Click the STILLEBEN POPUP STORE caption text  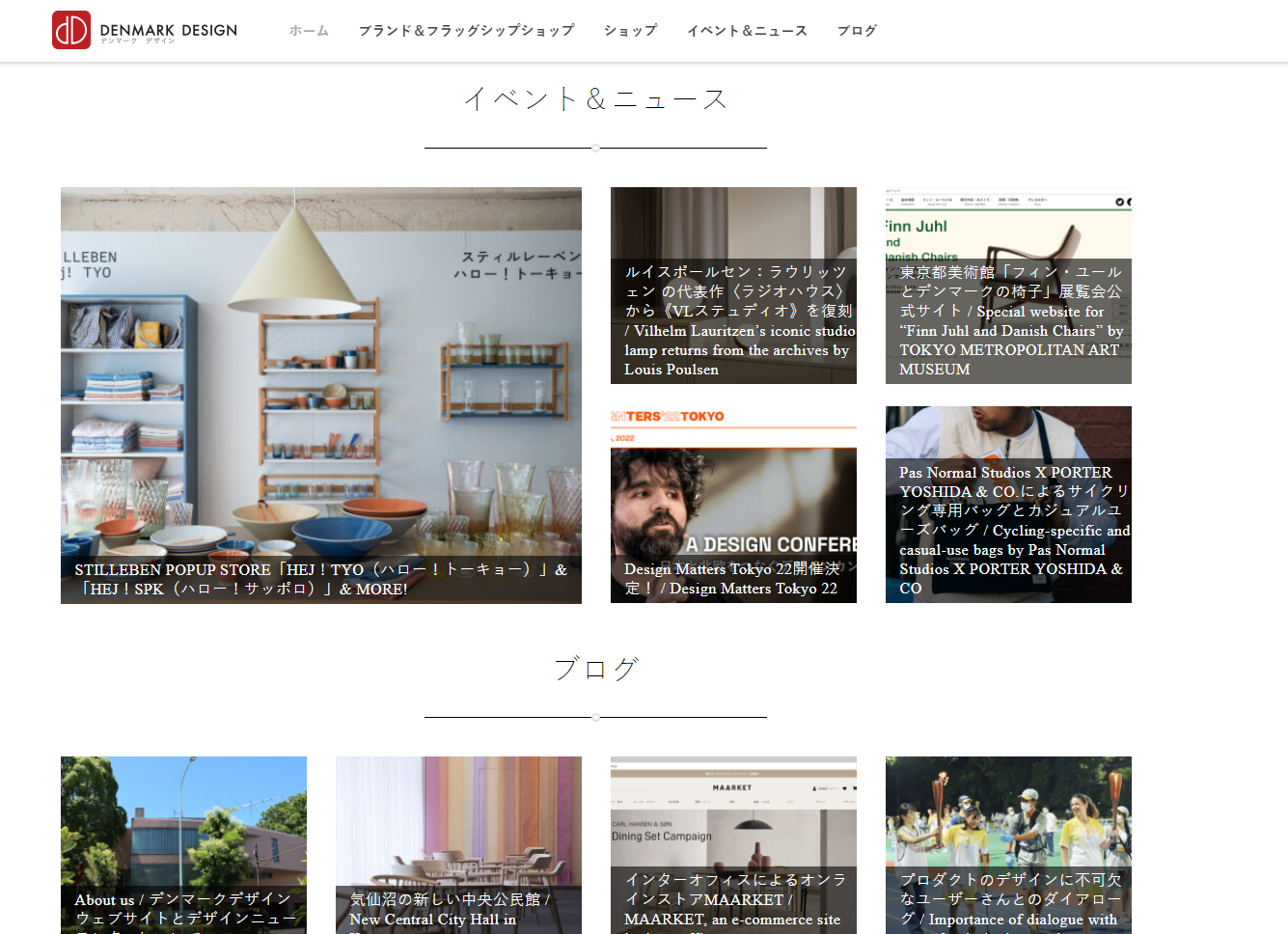pyautogui.click(x=321, y=579)
